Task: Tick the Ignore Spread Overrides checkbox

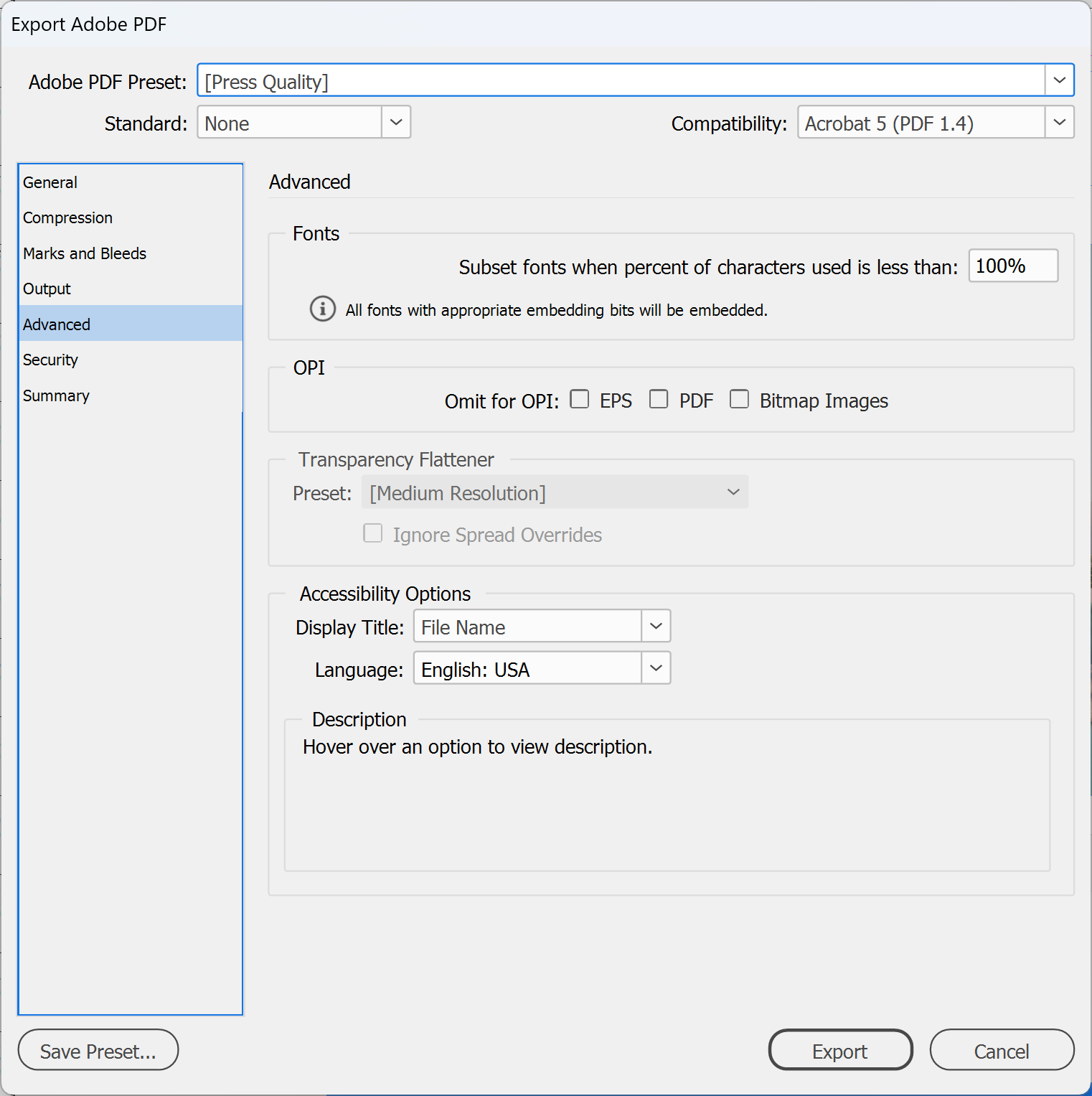Action: 372,533
